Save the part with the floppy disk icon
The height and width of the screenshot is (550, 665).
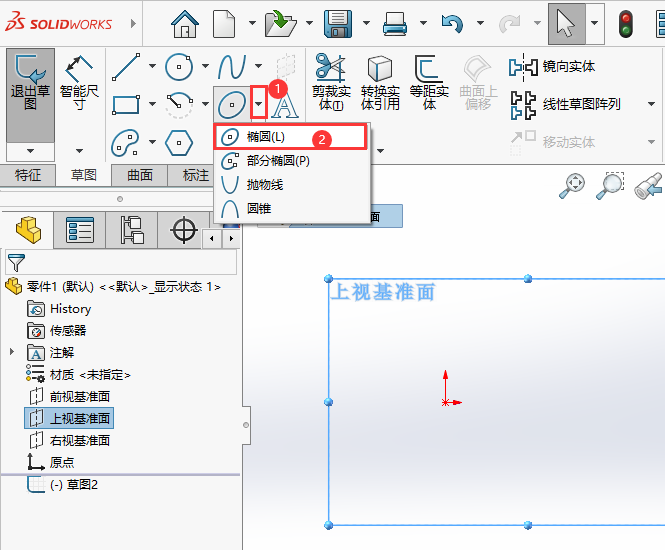[x=338, y=24]
